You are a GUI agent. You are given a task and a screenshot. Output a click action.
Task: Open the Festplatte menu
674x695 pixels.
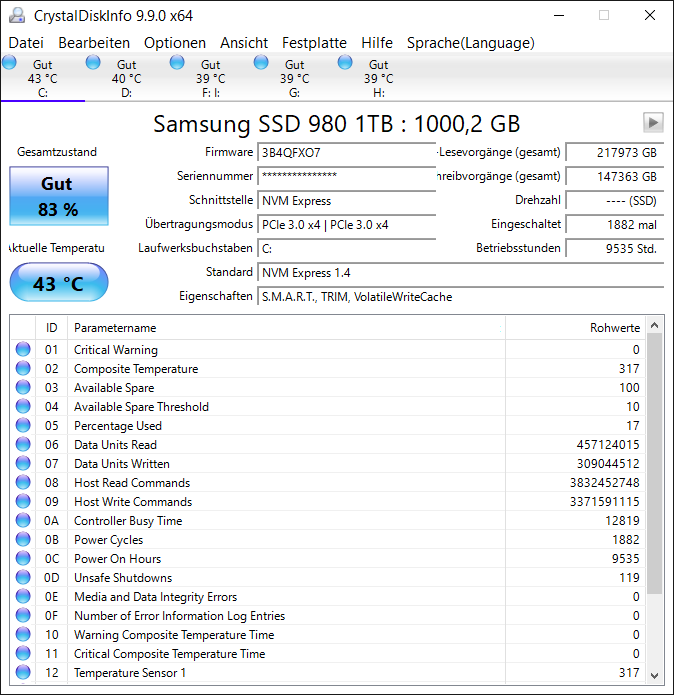314,43
